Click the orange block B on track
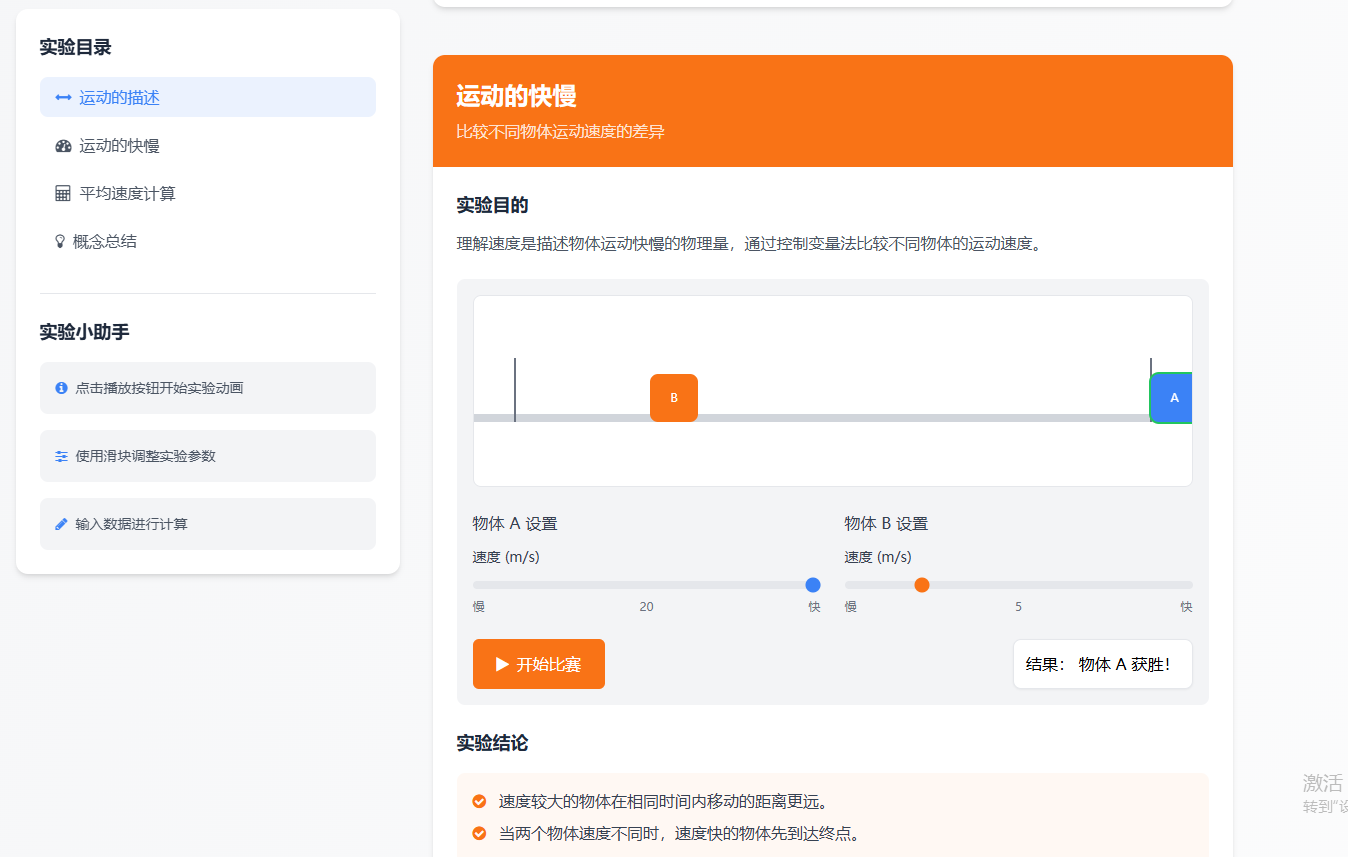This screenshot has width=1348, height=857. (674, 398)
